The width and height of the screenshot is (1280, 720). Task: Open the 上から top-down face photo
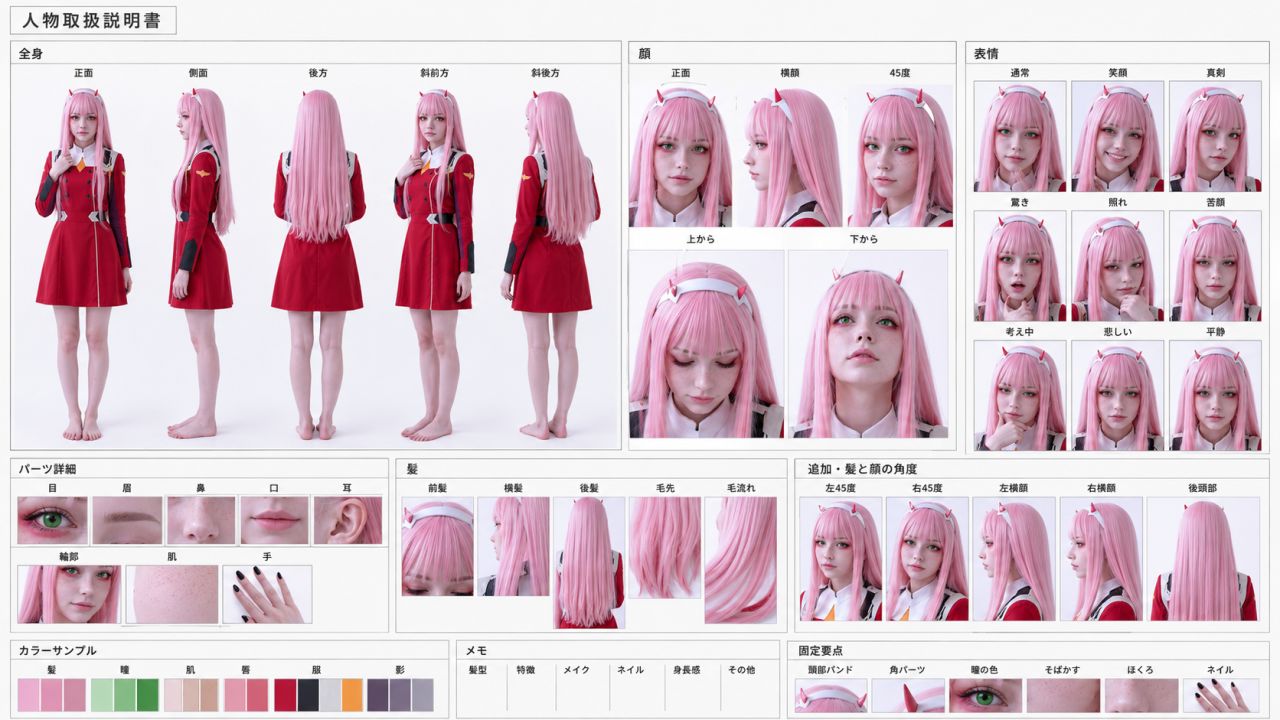(x=706, y=344)
